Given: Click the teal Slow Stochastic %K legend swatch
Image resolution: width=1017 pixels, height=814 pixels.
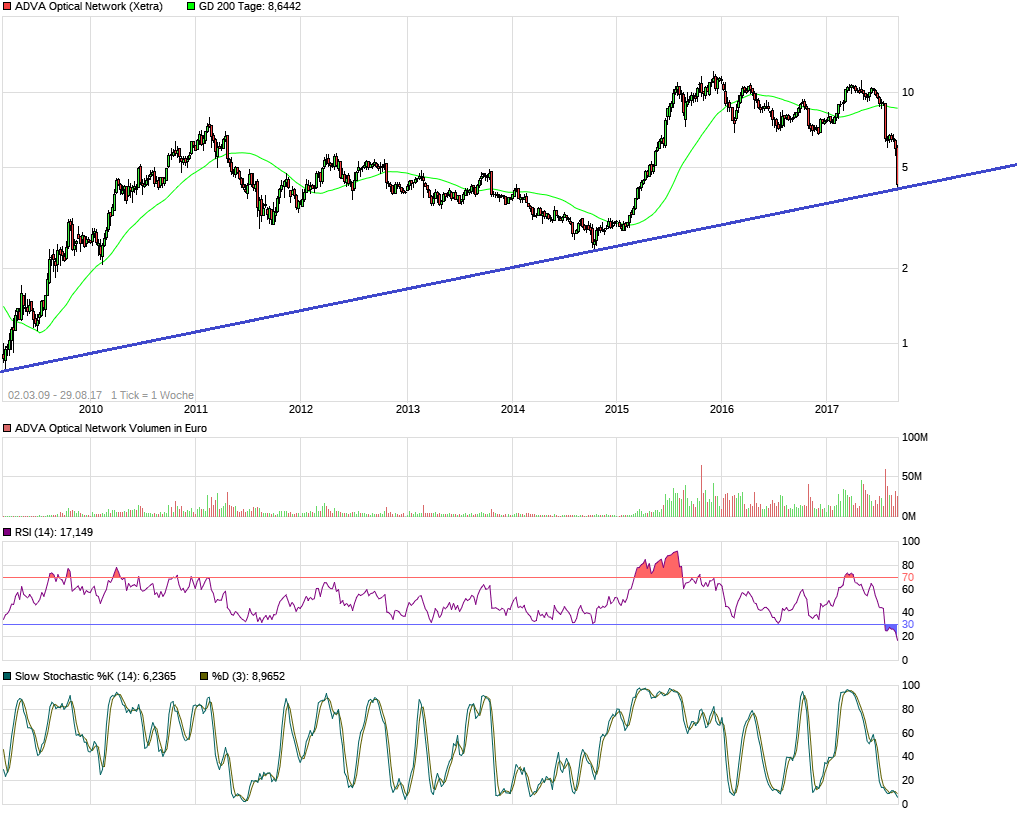Looking at the screenshot, I should click(7, 676).
